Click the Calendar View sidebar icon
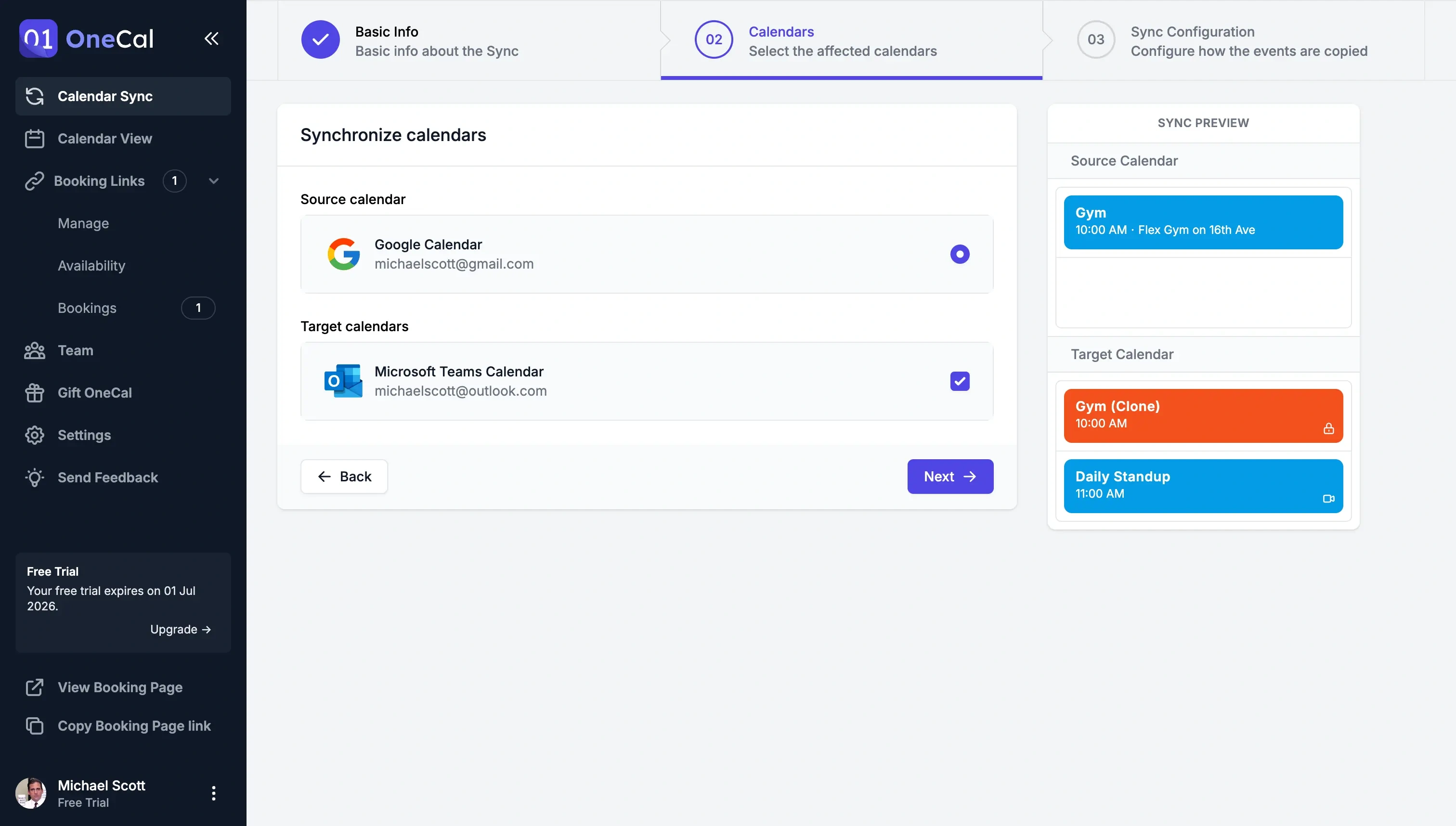 [34, 138]
